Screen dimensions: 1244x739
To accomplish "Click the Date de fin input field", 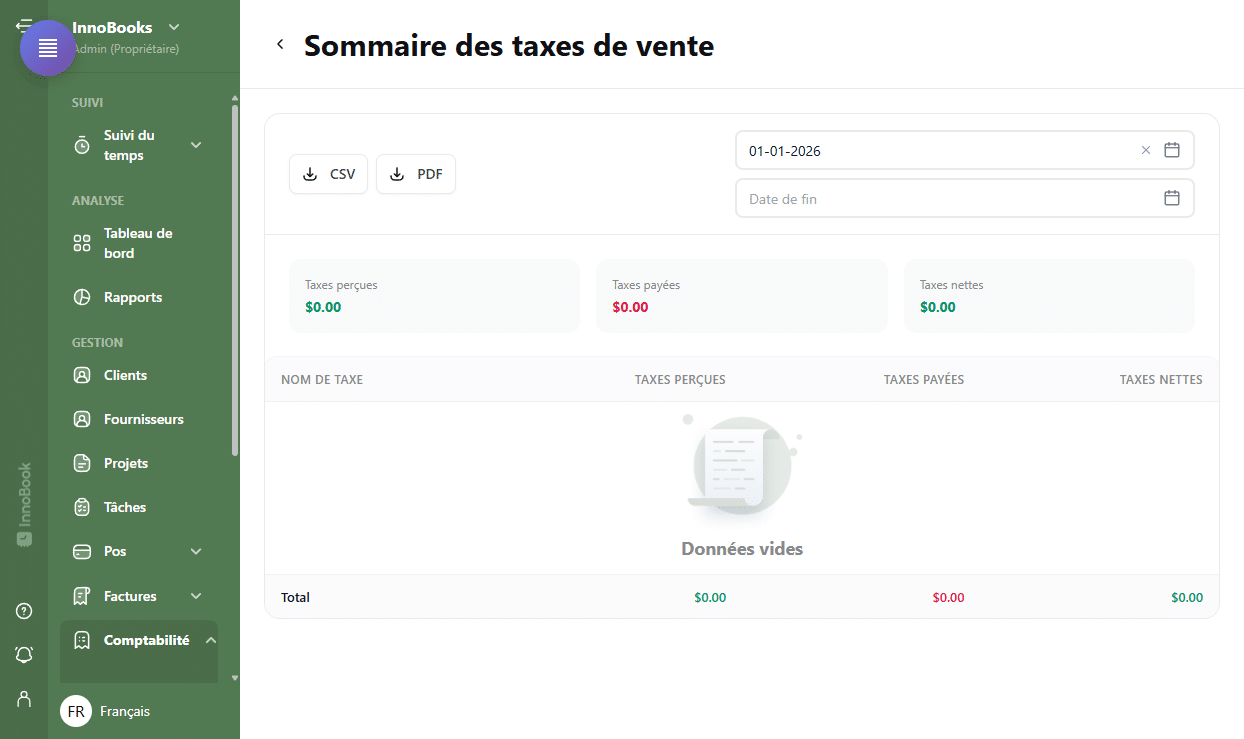I will 964,198.
